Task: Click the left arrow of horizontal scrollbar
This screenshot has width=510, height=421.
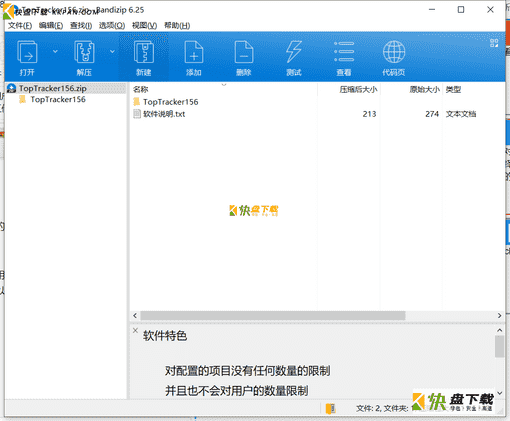Action: [135, 315]
